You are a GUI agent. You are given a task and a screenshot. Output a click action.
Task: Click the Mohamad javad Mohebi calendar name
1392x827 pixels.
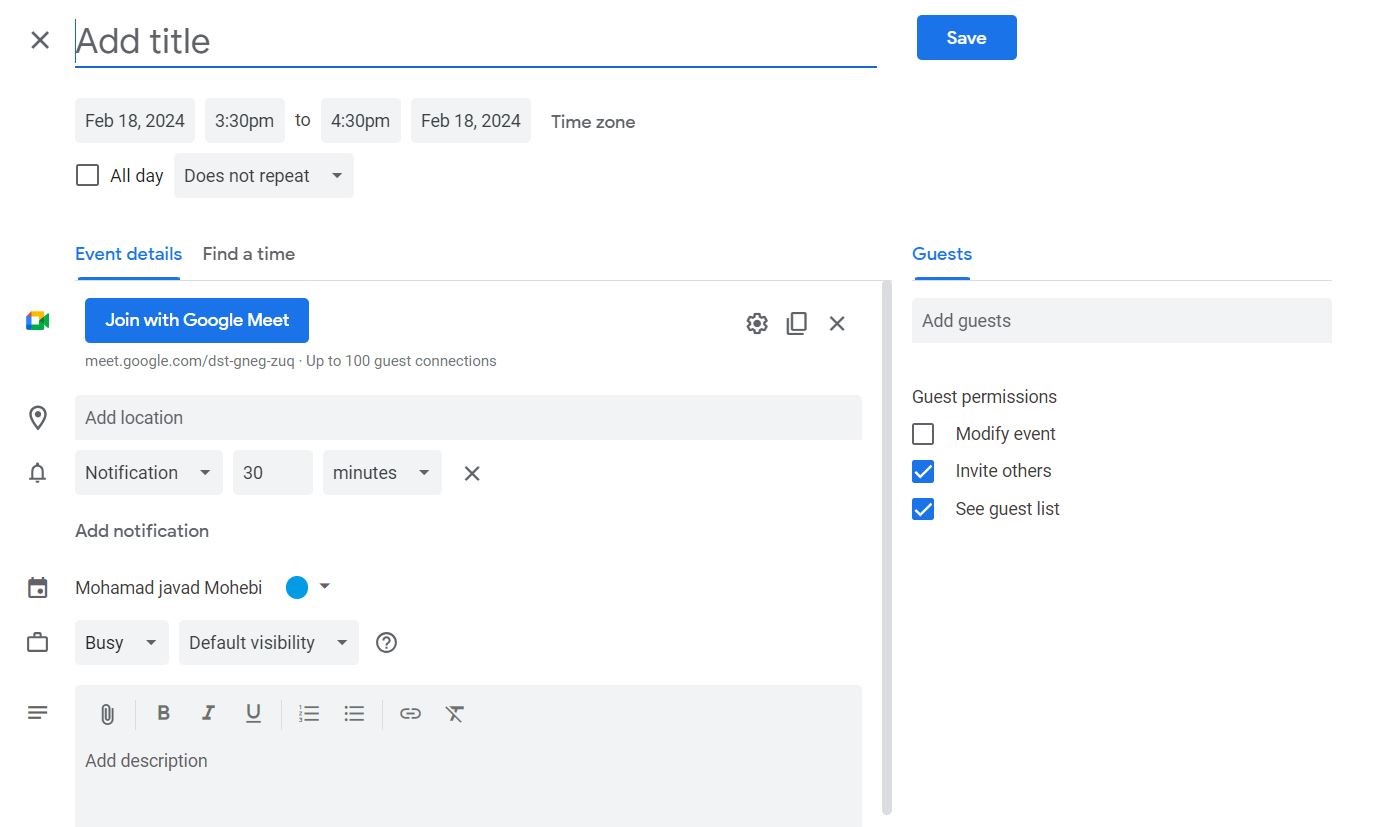click(x=169, y=588)
